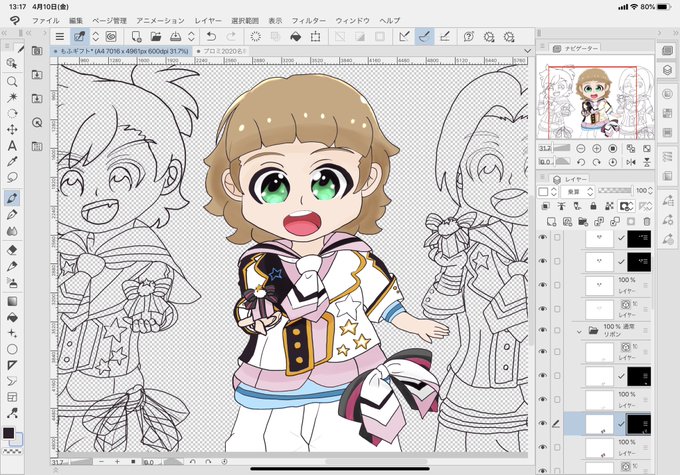Click the Navigator preview thumbnail
Screen dimensions: 680x475
[x=595, y=97]
